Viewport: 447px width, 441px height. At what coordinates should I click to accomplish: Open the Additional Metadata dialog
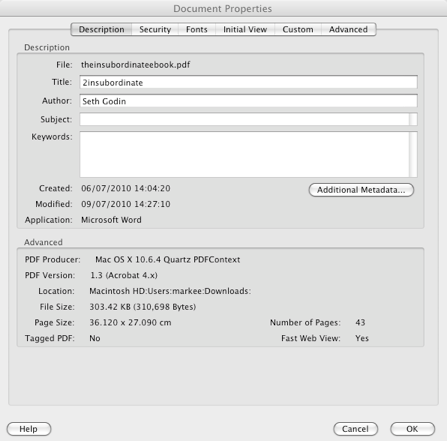[x=361, y=190]
